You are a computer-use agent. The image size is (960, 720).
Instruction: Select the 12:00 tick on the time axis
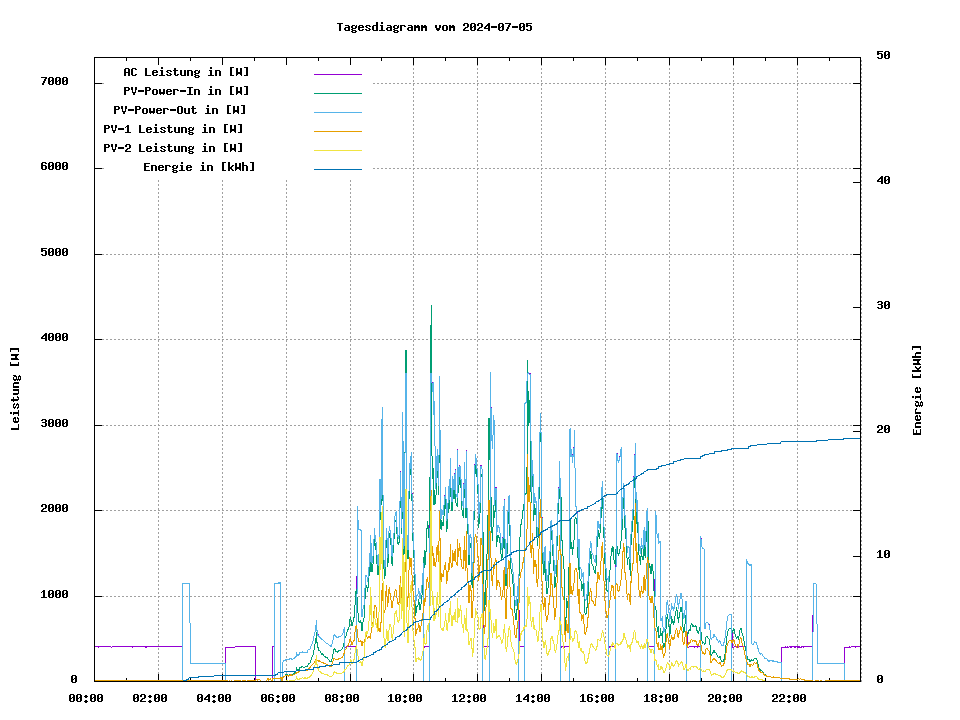click(469, 698)
